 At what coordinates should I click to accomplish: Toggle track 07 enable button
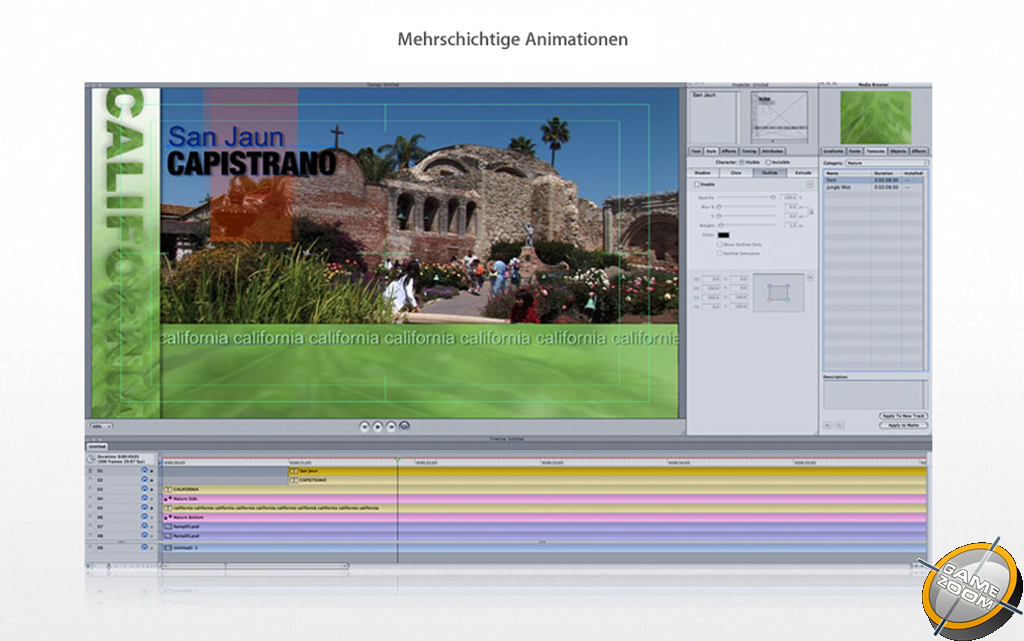[144, 525]
